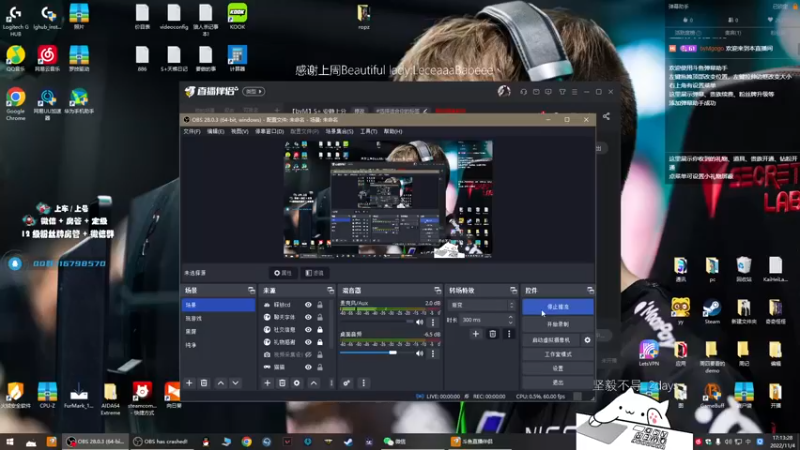The image size is (800, 450).
Task: Open the 帮助(H) menu in OBS
Action: 393,132
